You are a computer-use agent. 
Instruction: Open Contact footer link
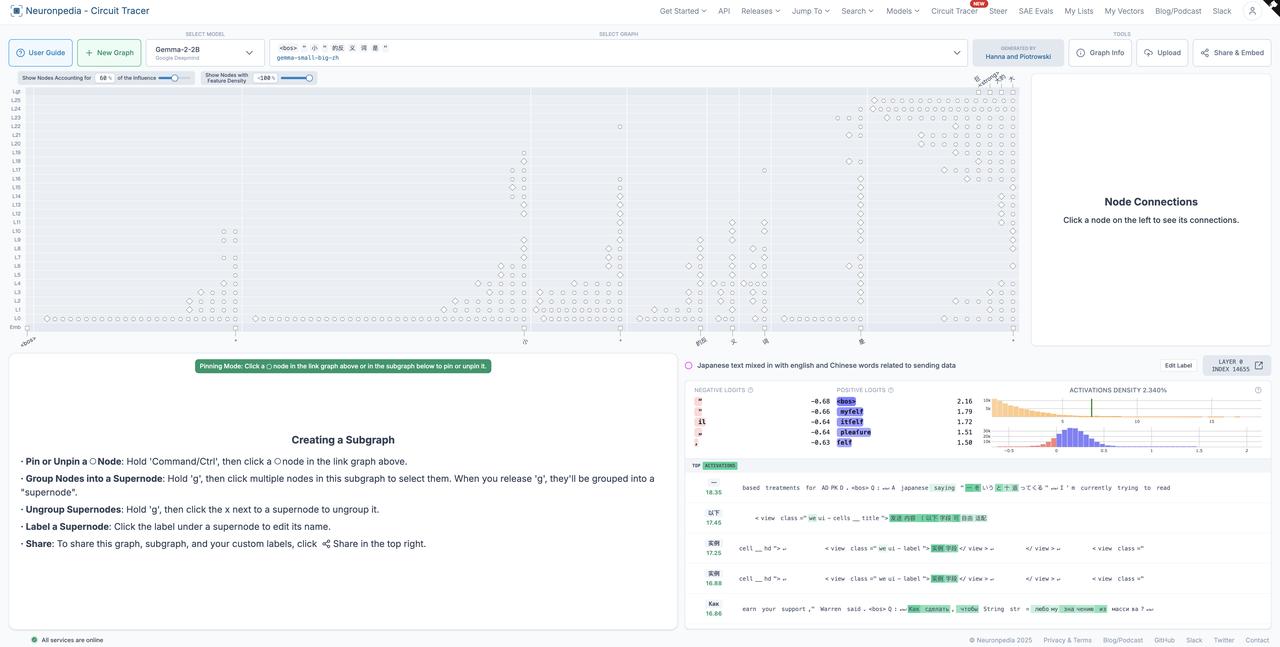coord(1257,640)
